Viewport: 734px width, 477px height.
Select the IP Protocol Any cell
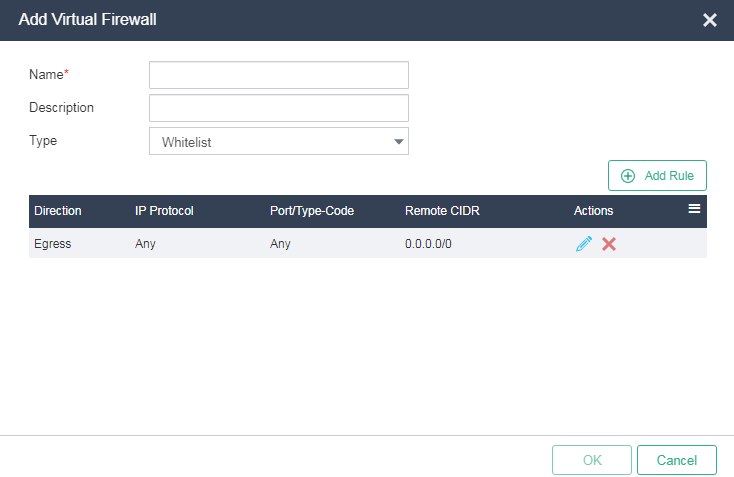(x=145, y=244)
